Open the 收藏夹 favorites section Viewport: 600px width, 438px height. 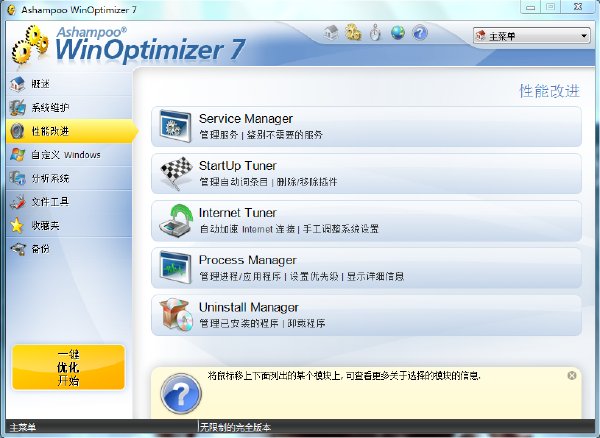click(69, 226)
